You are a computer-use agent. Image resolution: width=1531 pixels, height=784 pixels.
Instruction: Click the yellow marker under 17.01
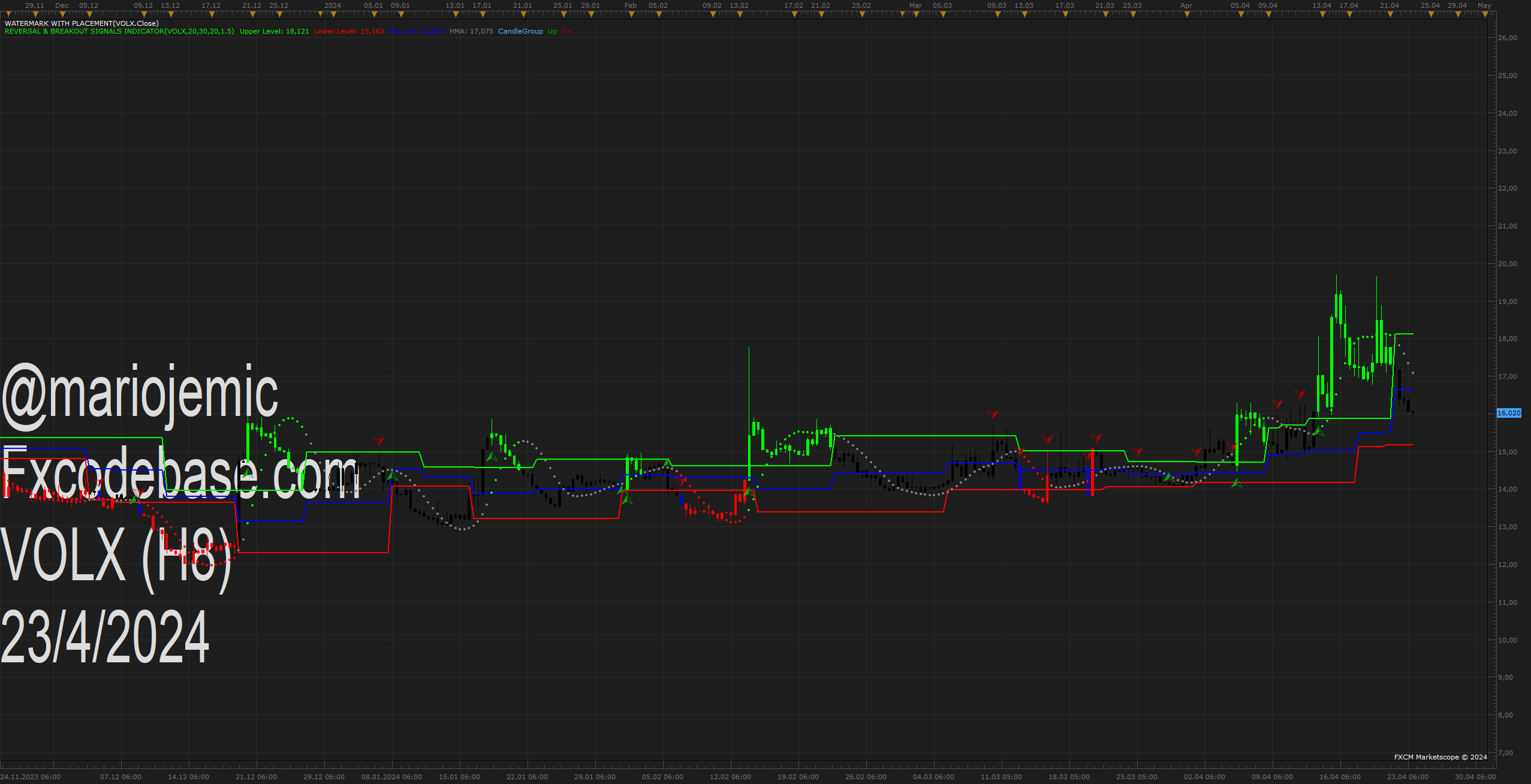coord(483,14)
